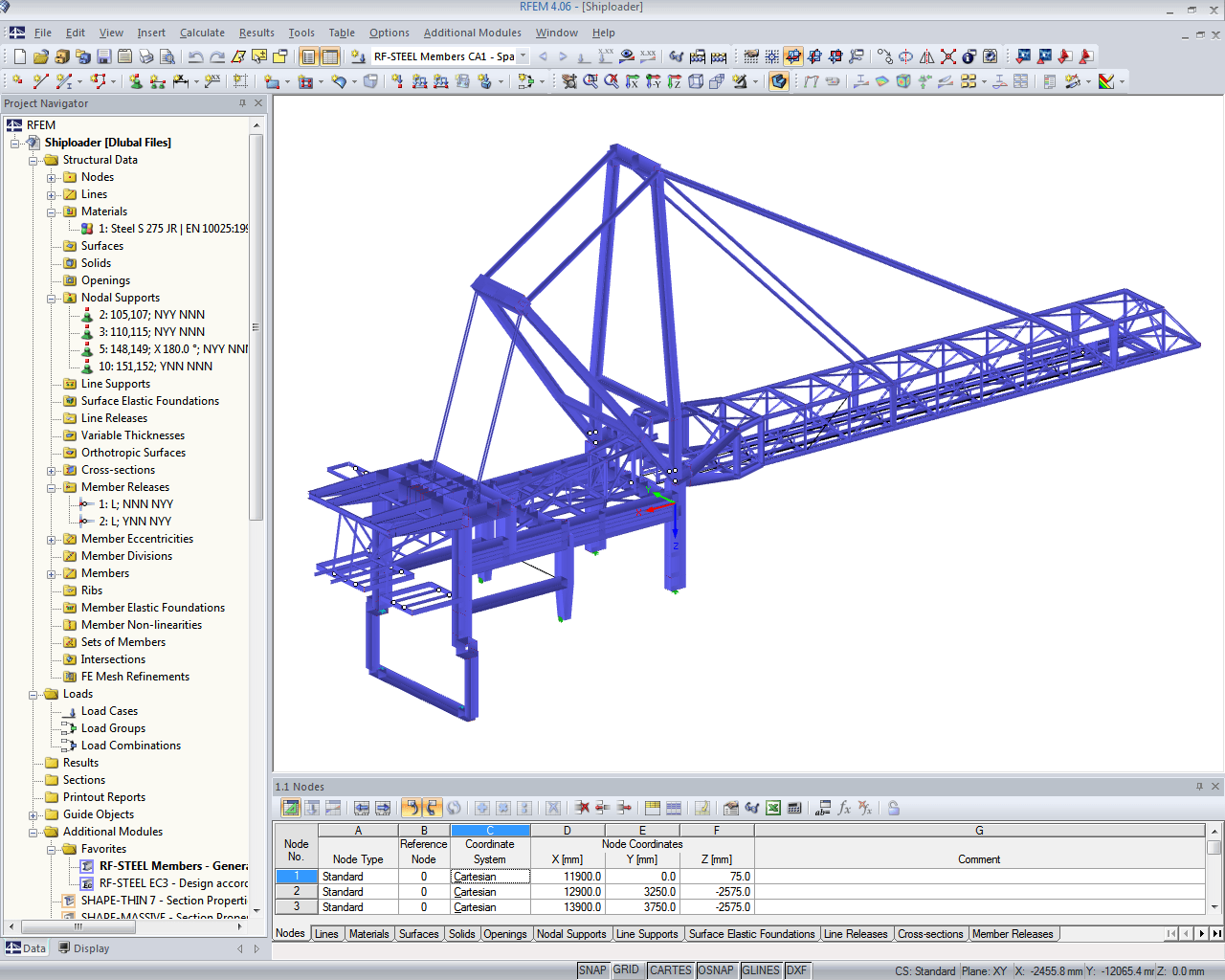Switch to the Lines table tab
This screenshot has width=1225, height=980.
point(327,933)
